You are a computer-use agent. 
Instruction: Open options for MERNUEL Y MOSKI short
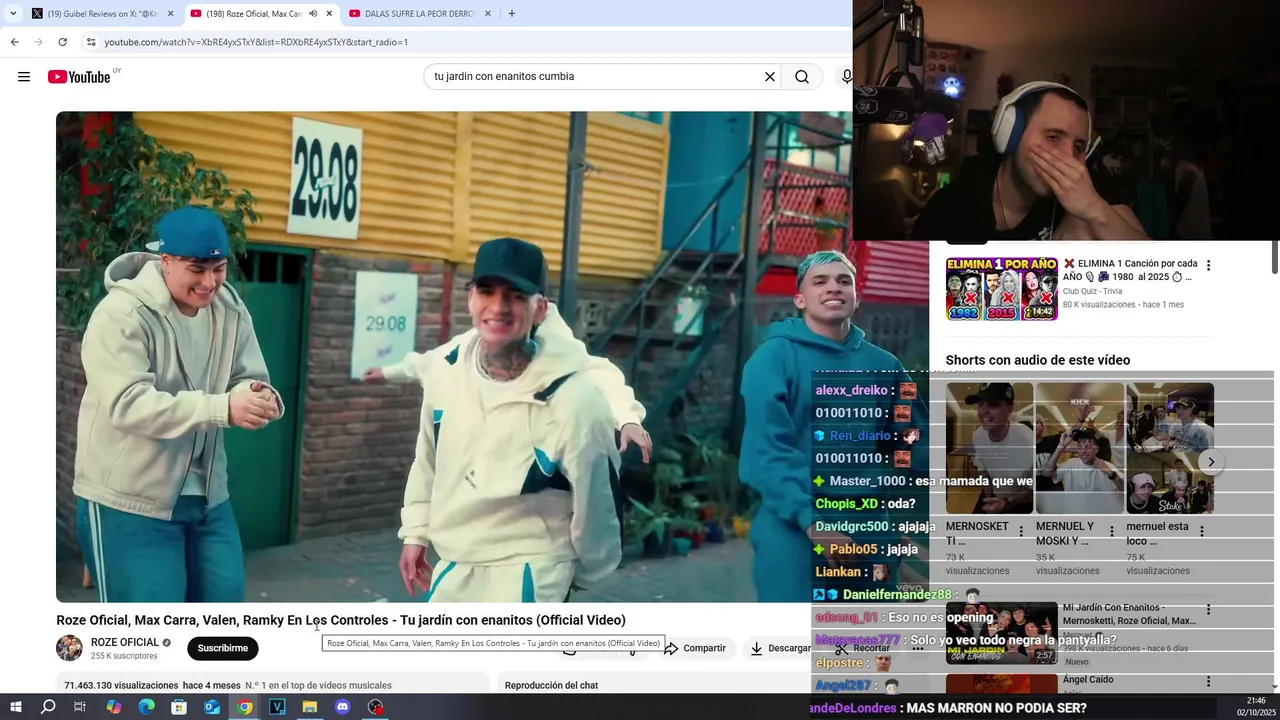coord(1112,532)
